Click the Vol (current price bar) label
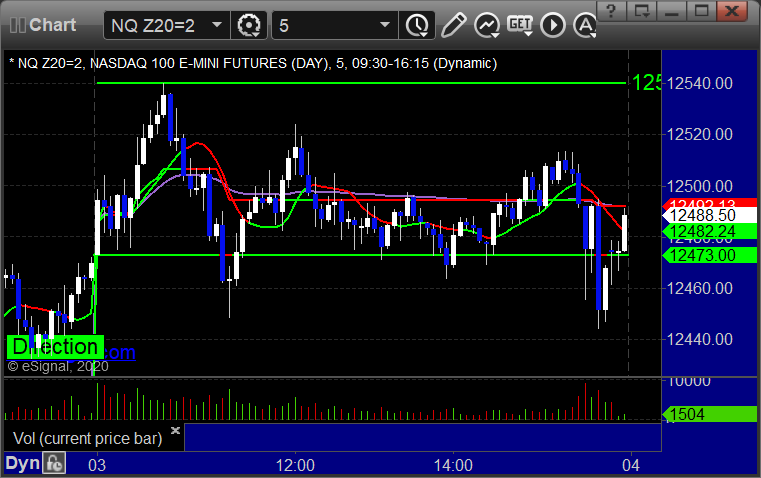The image size is (761, 478). 88,439
